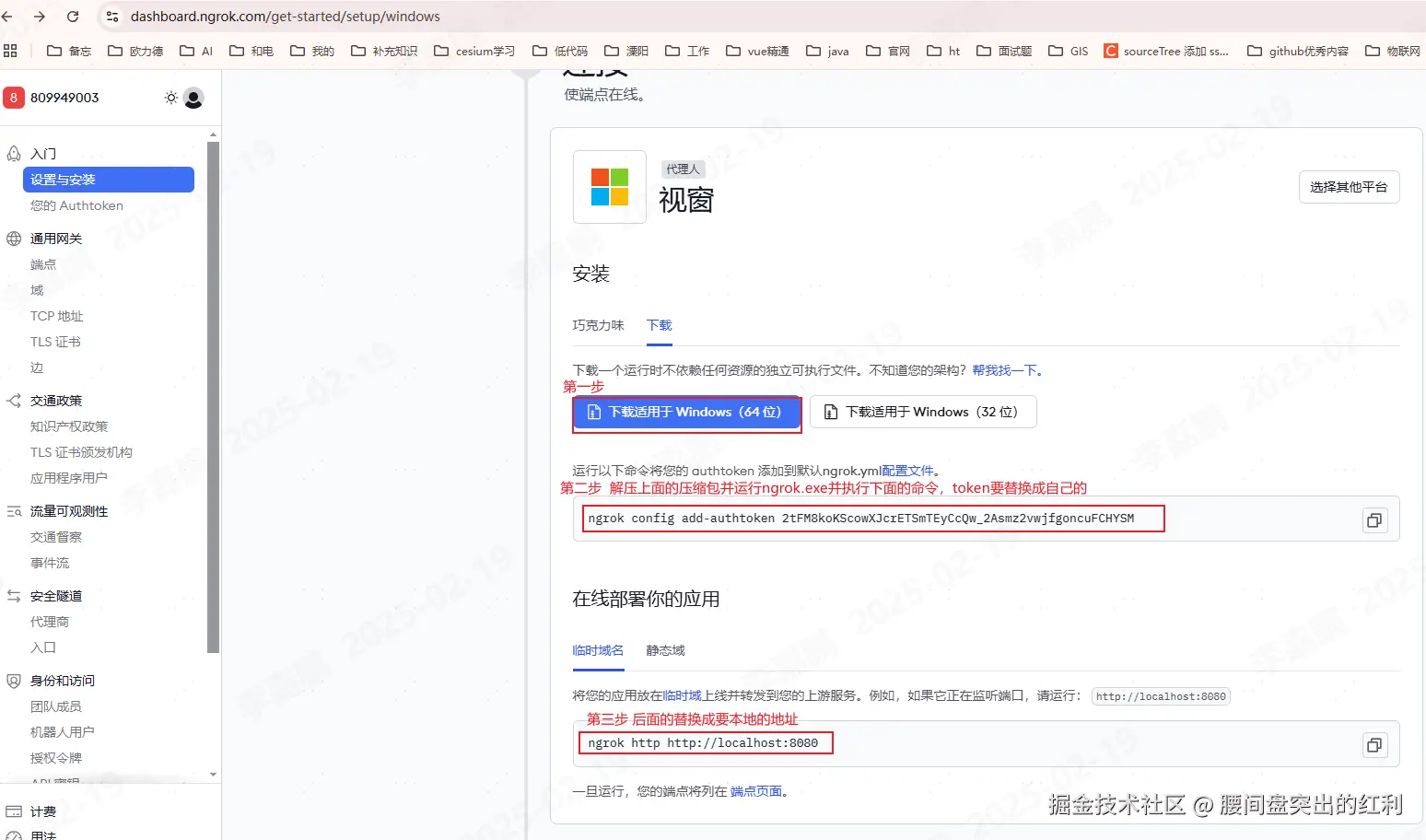
Task: Open TLS 证书颁发机构 sidebar item
Action: click(81, 452)
